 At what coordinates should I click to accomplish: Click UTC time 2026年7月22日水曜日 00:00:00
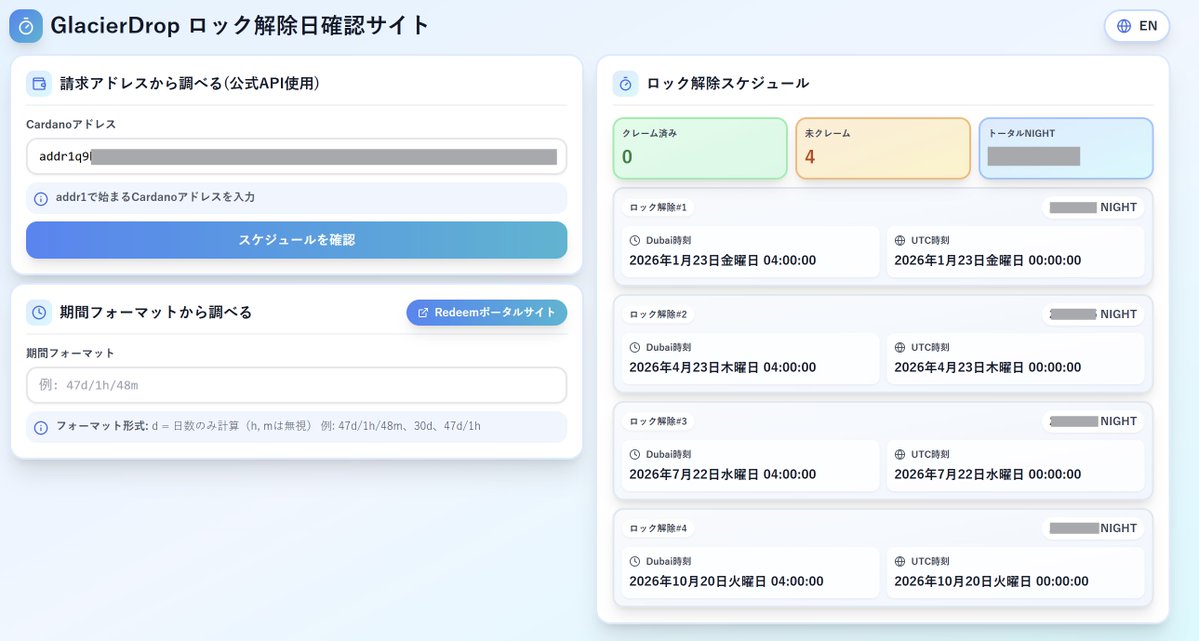tap(988, 474)
